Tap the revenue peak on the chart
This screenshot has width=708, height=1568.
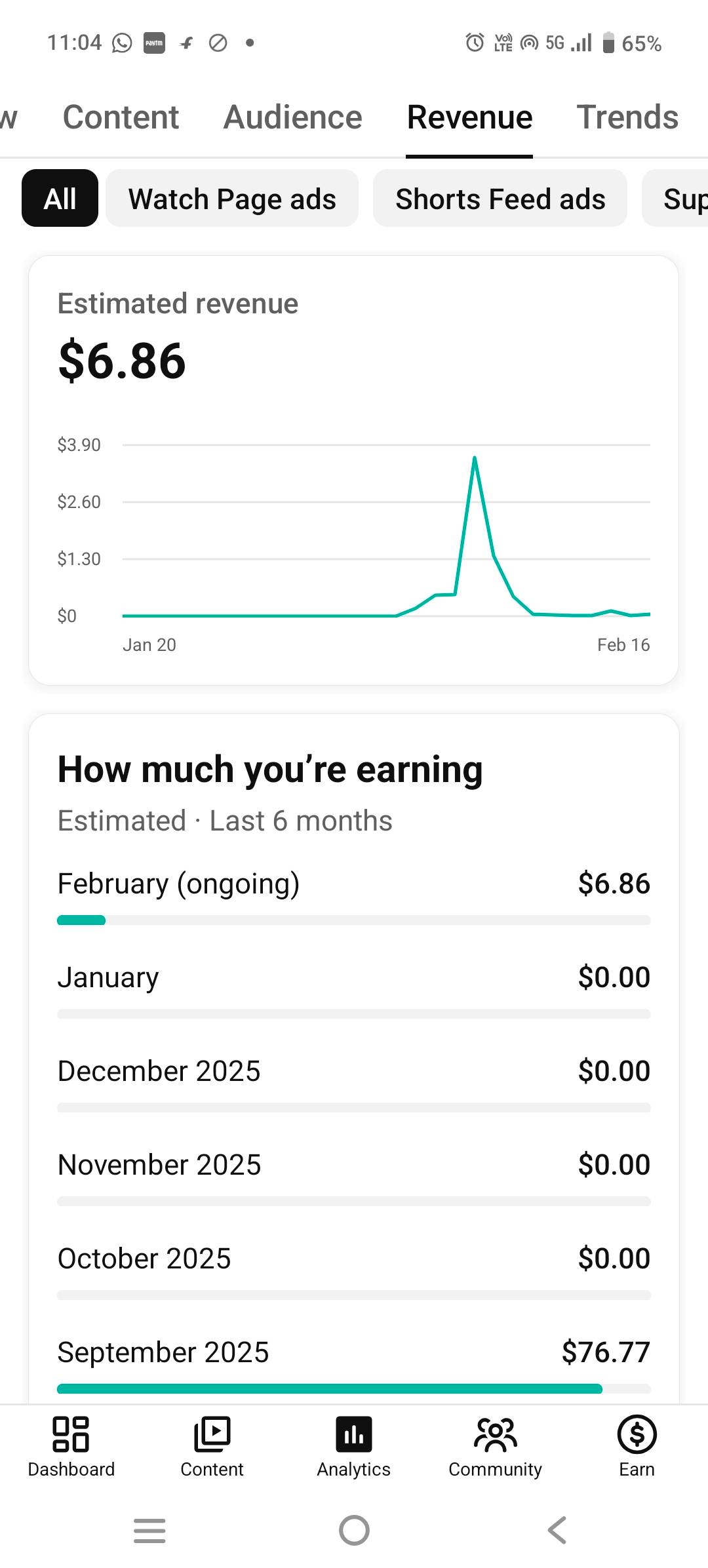click(475, 458)
